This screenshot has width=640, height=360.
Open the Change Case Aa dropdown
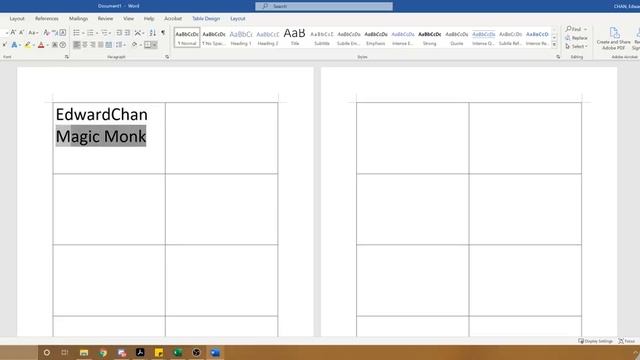33,33
